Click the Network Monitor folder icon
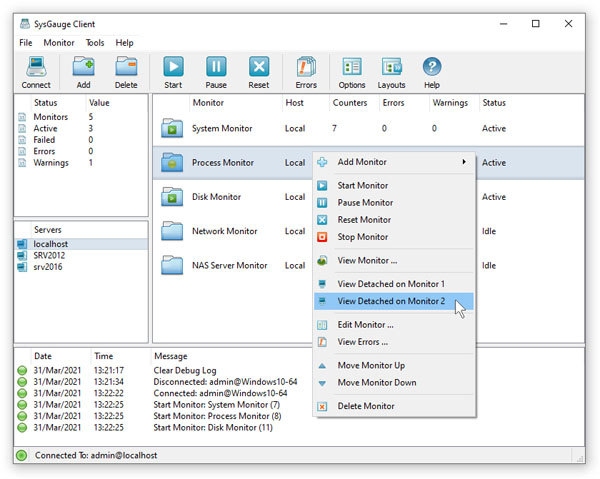 click(x=172, y=231)
